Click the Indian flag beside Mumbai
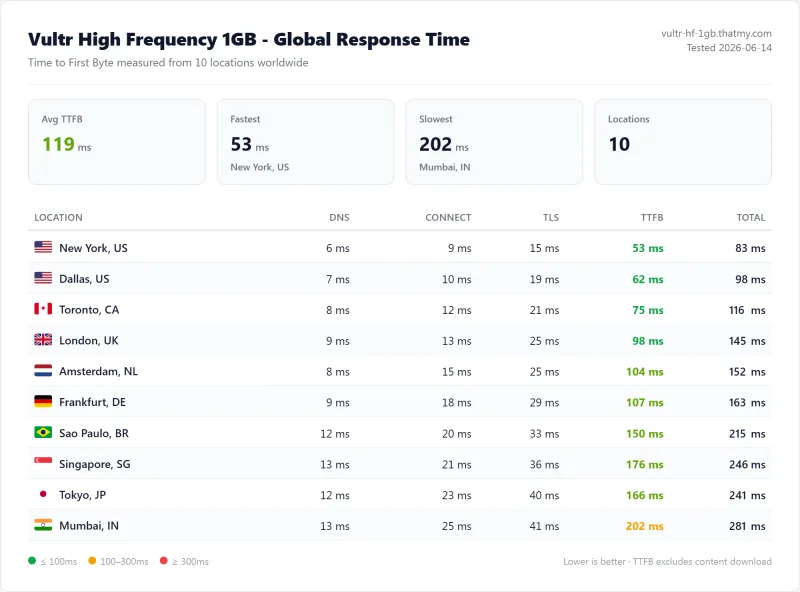The height and width of the screenshot is (592, 800). pos(43,525)
